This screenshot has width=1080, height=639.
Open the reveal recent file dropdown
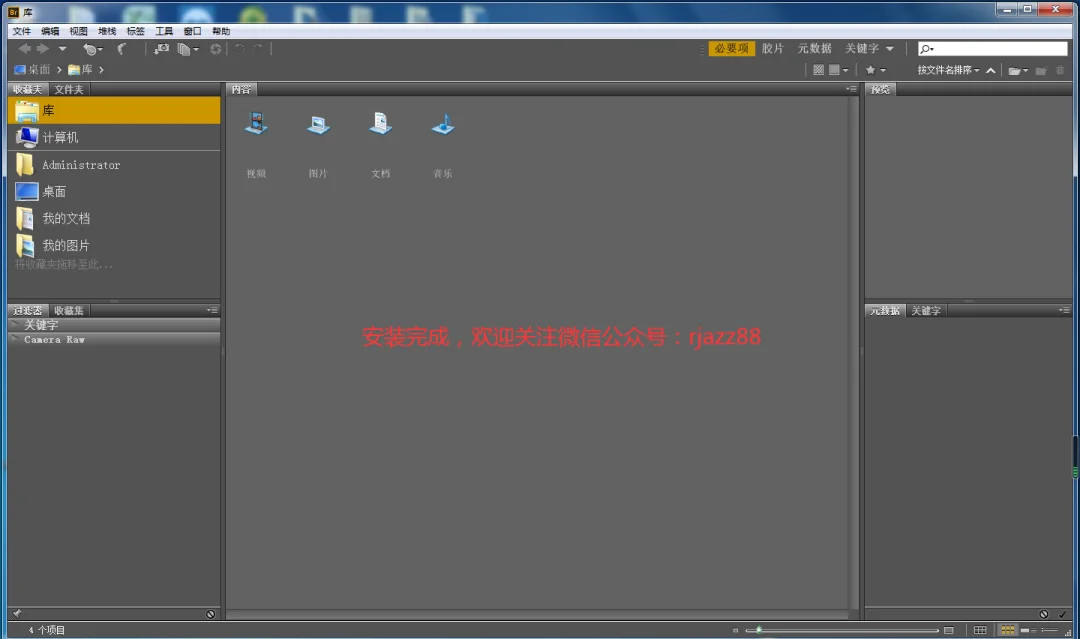pos(92,49)
